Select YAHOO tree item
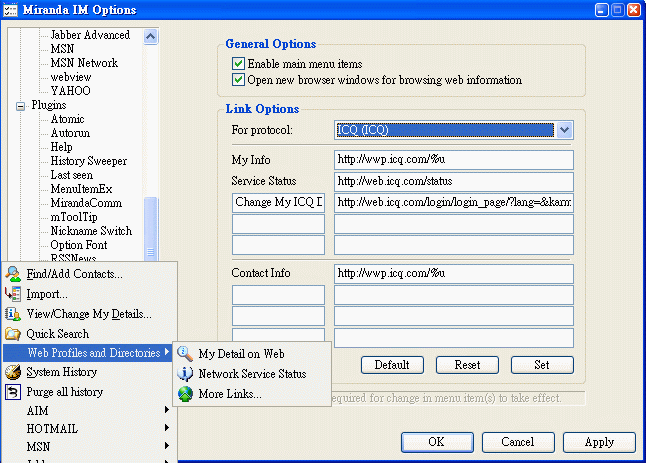 (70, 91)
